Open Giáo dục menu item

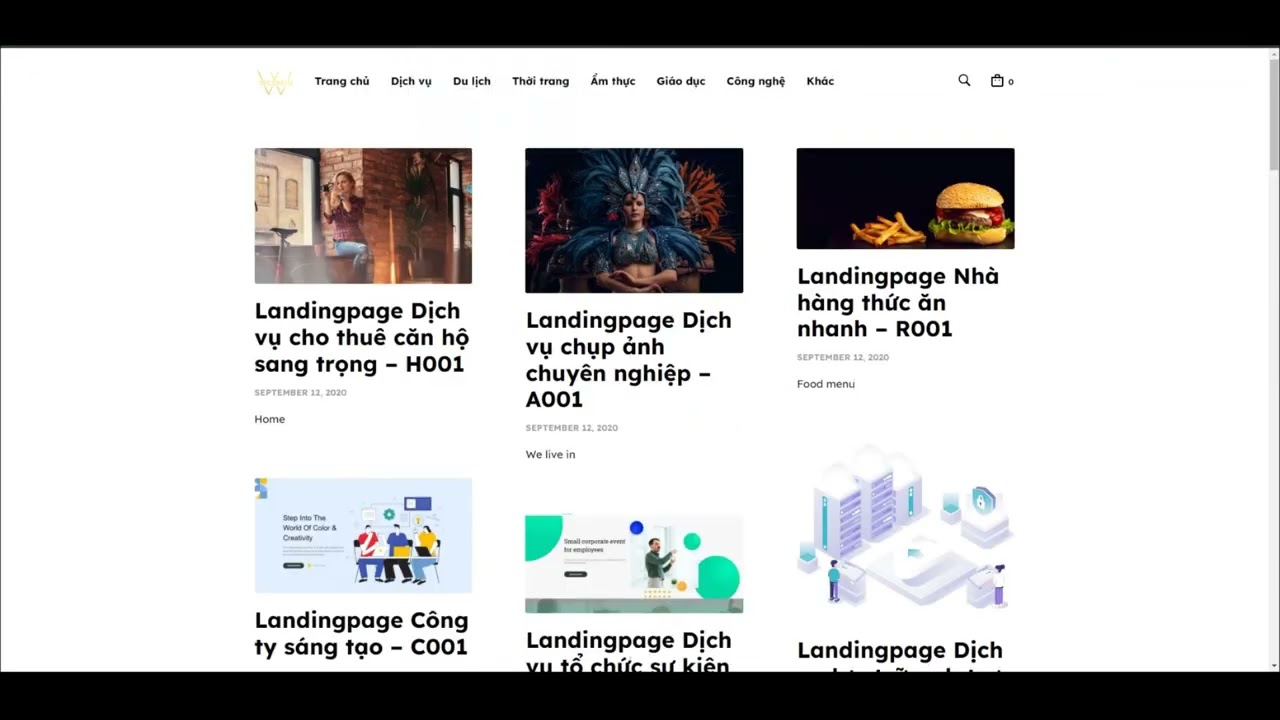(x=681, y=81)
